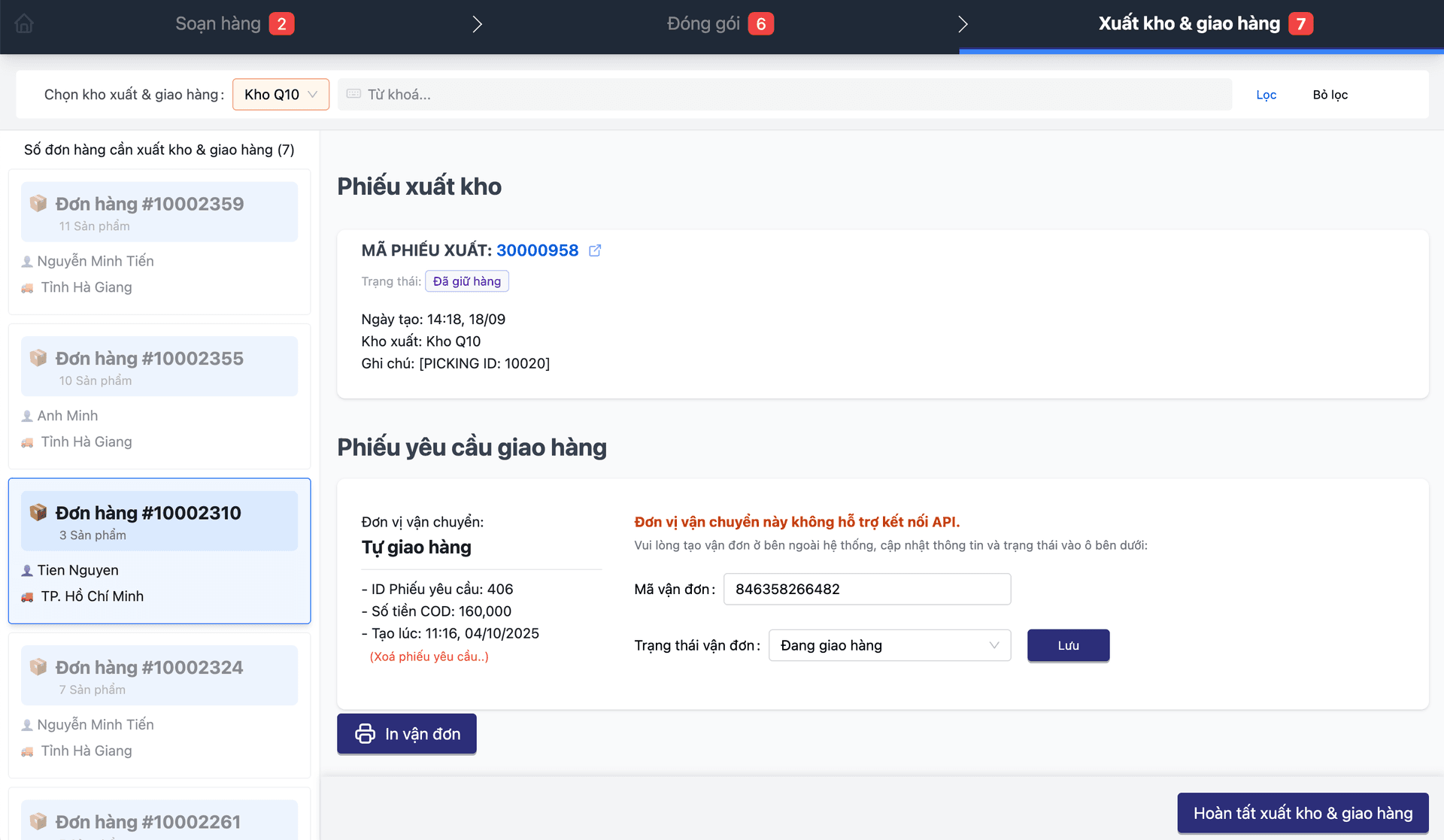Click the Lưu save button
Image resolution: width=1444 pixels, height=840 pixels.
tap(1068, 645)
